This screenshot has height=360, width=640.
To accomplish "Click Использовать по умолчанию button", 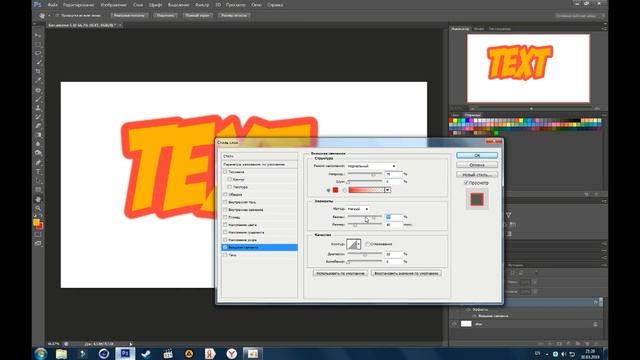I will [x=340, y=273].
